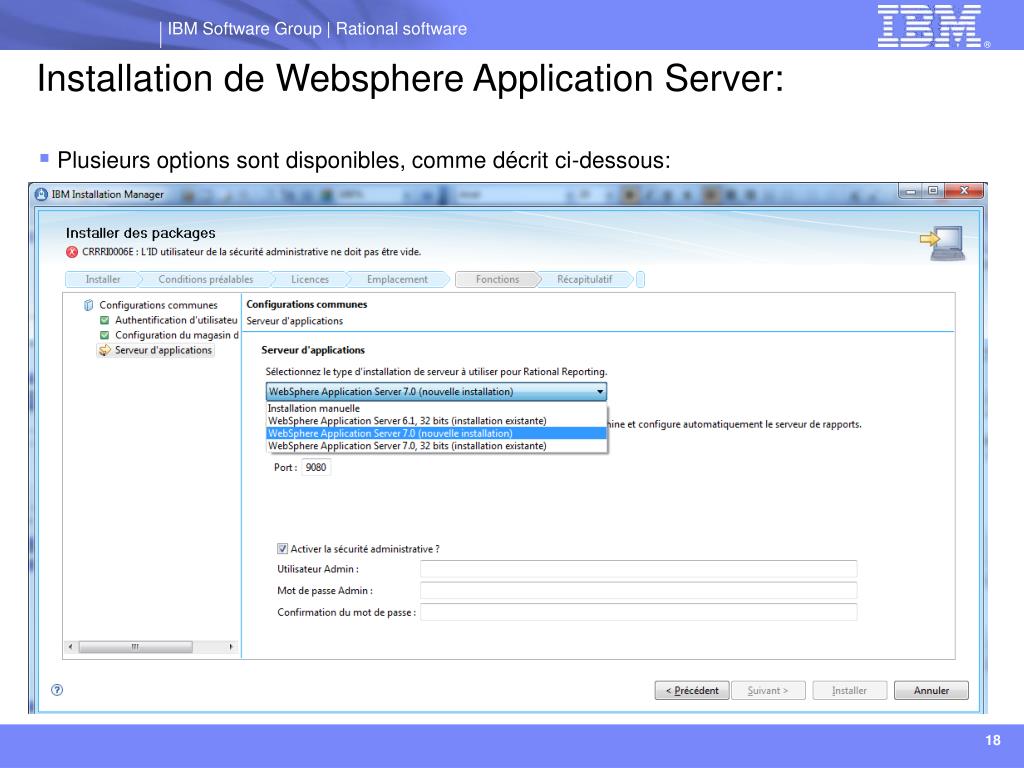The image size is (1024, 768).
Task: Click the IBM Installation Manager title text
Action: 108,194
